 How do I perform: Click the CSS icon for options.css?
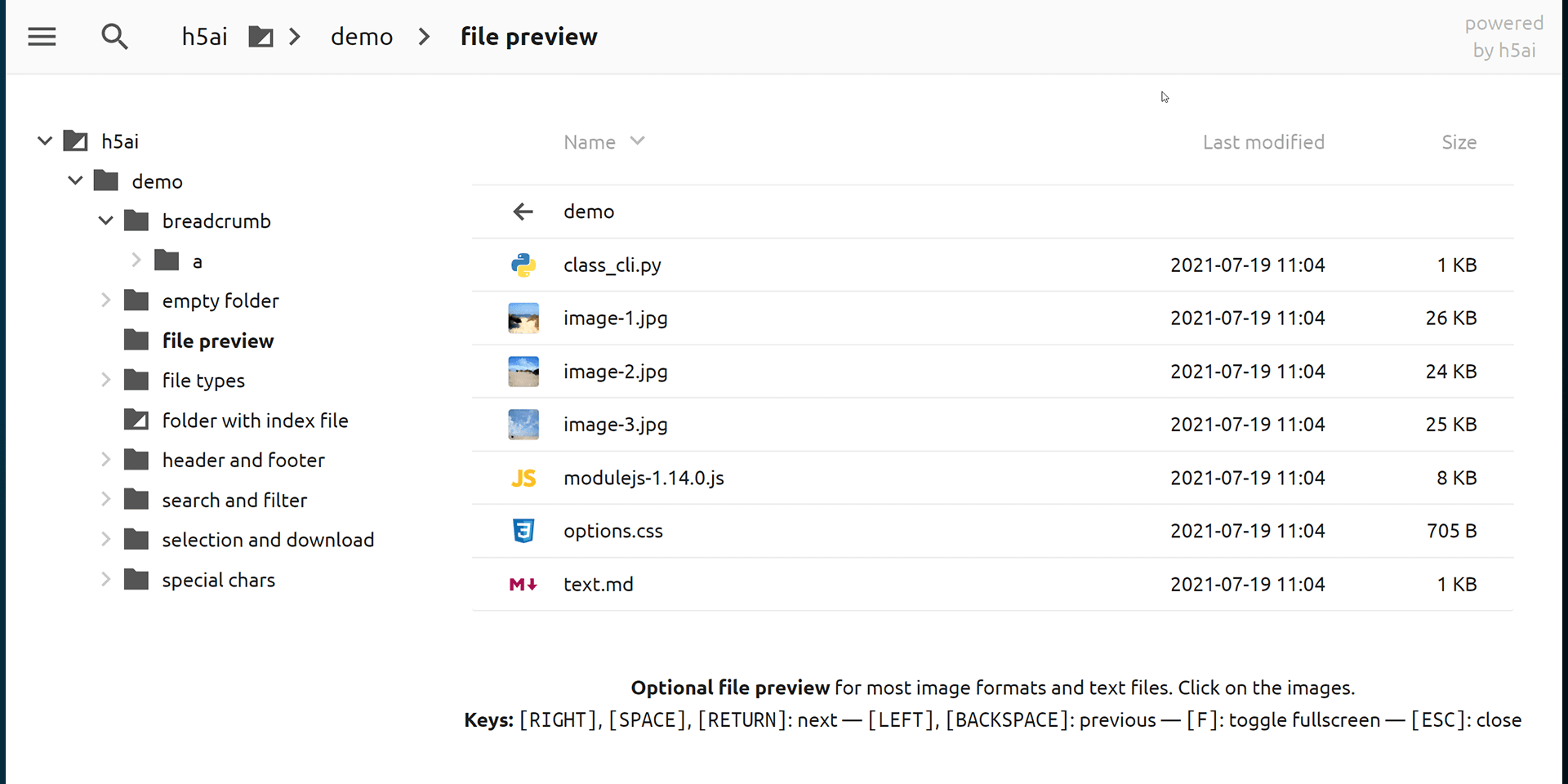(523, 531)
